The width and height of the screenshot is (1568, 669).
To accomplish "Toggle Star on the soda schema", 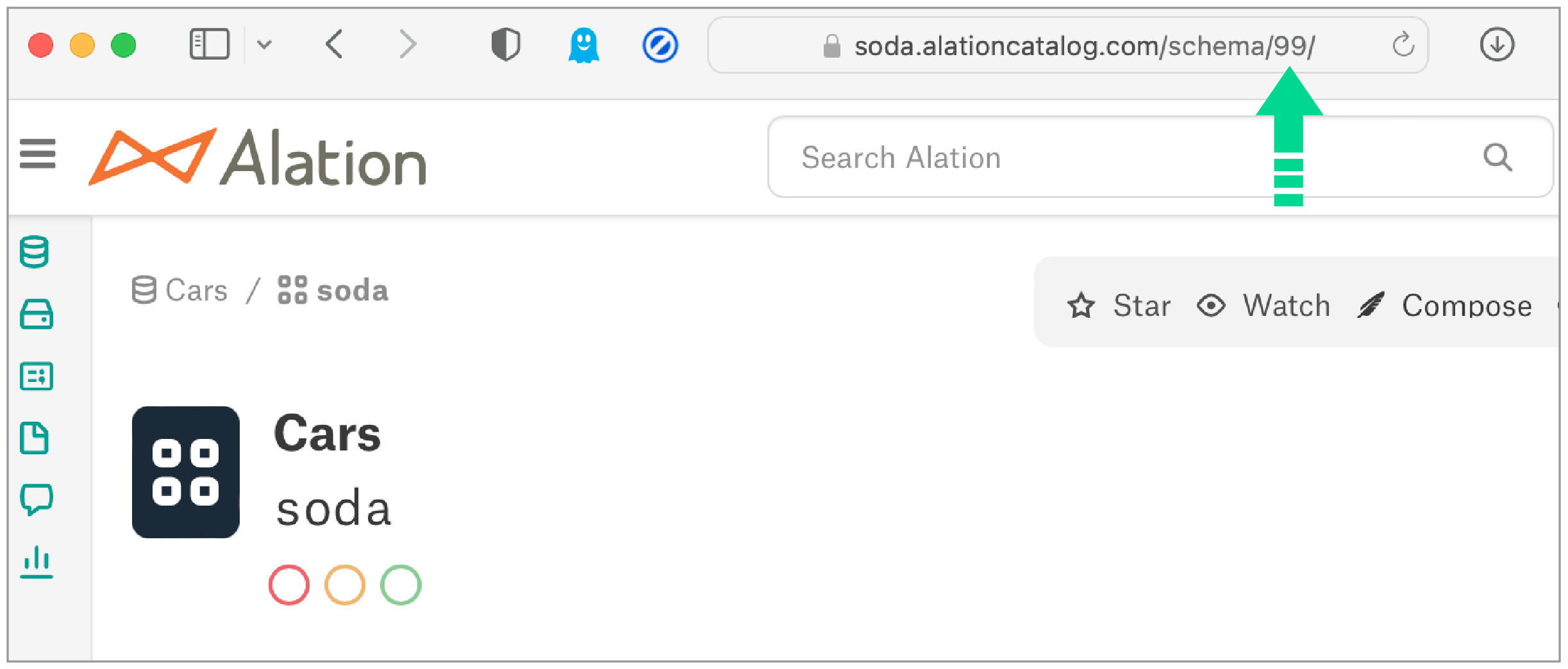I will [1119, 305].
